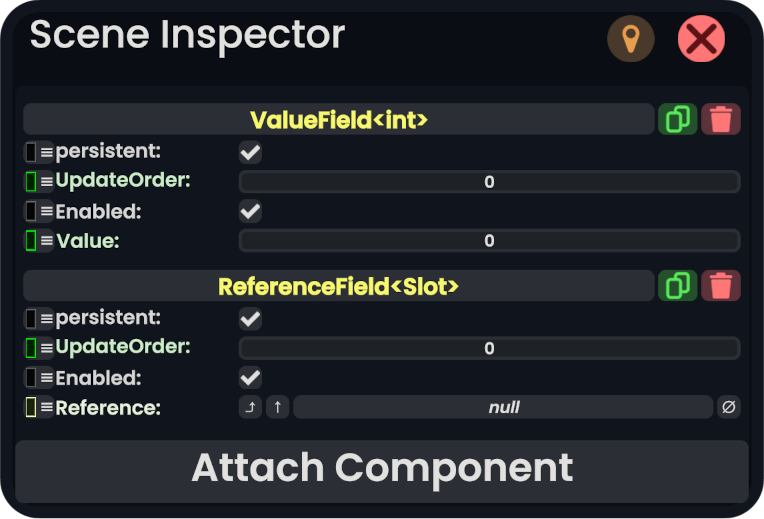Viewport: 764px width, 519px height.
Task: Toggle Enabled checkbox under ValueField<int>
Action: [250, 212]
